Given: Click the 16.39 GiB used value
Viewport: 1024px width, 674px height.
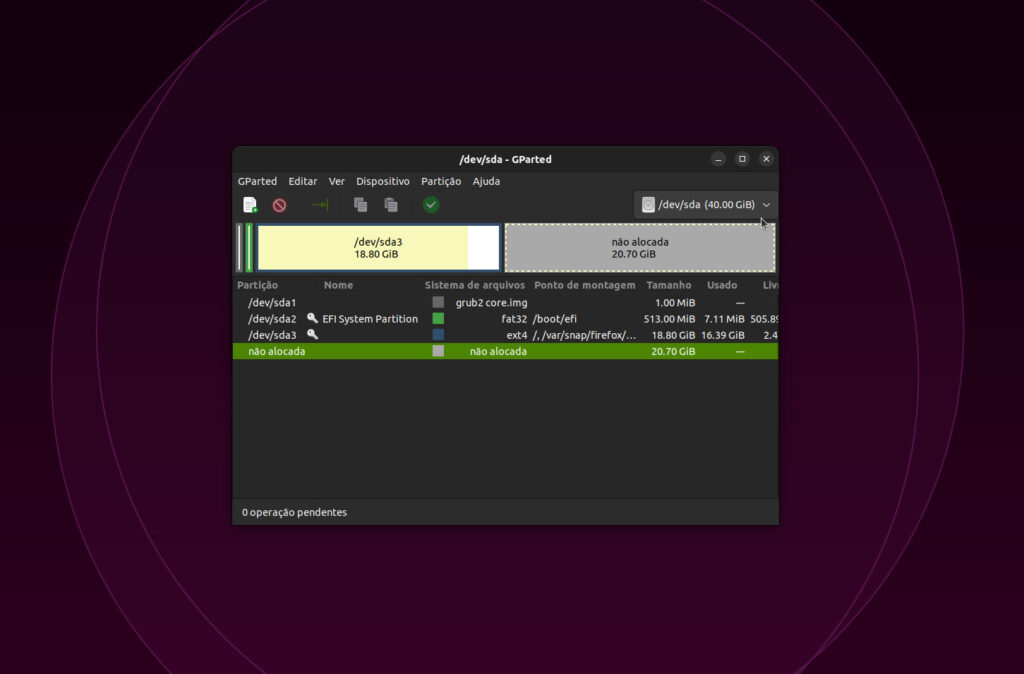Looking at the screenshot, I should click(723, 335).
